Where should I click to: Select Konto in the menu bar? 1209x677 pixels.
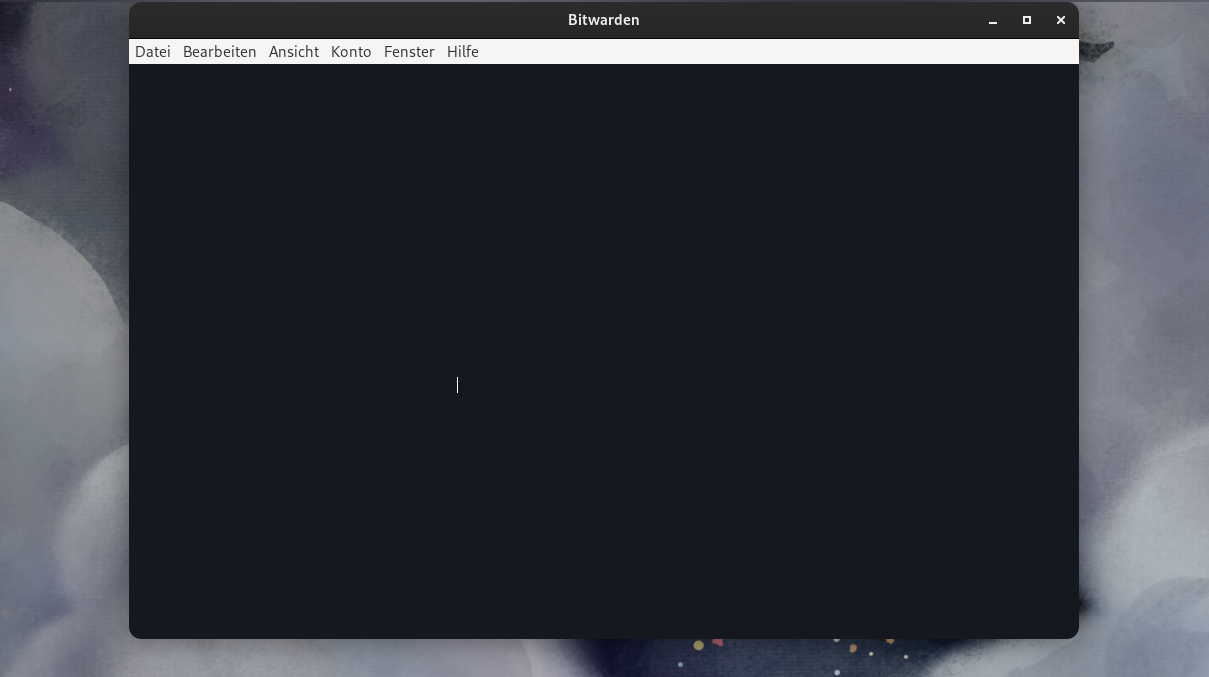pos(351,52)
